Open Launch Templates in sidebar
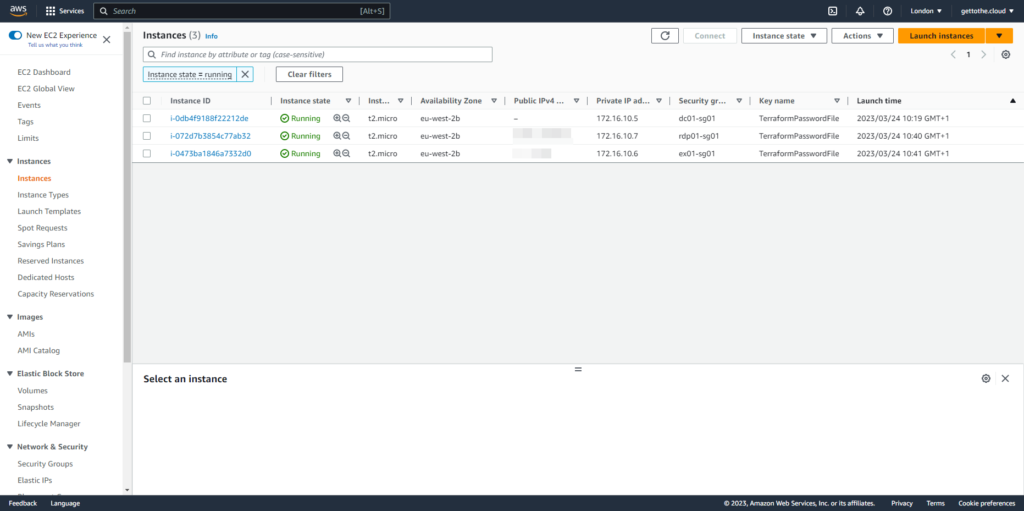Screen dimensions: 1024x511 coord(49,212)
